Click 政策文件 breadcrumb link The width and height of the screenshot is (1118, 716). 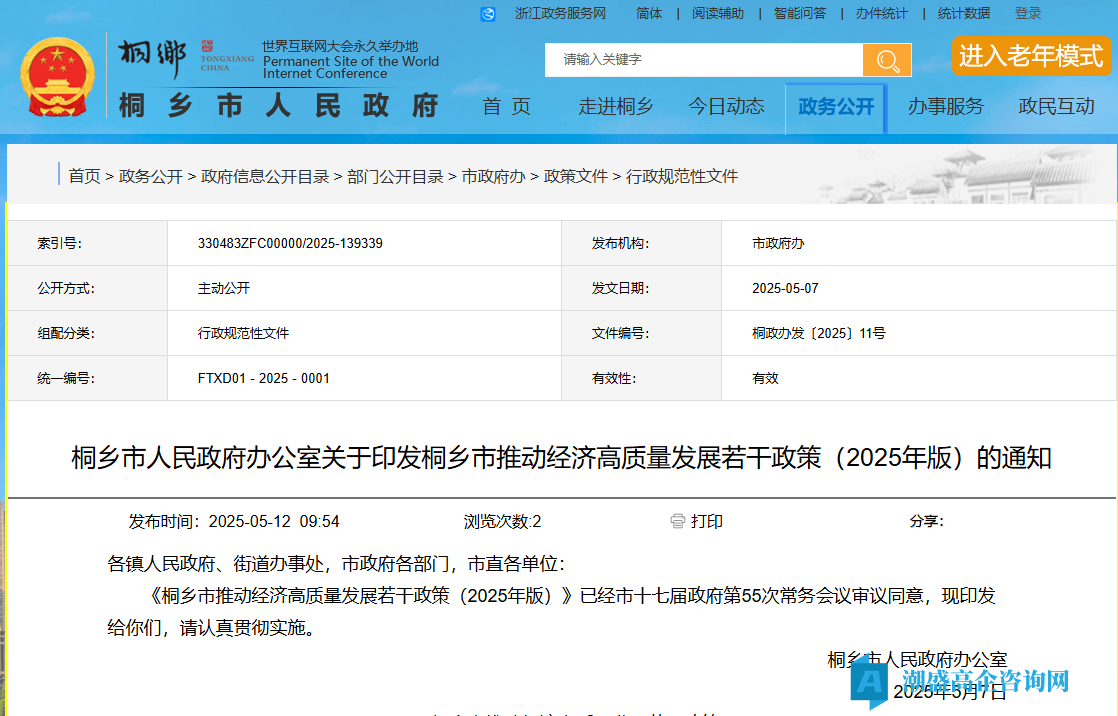click(x=575, y=176)
